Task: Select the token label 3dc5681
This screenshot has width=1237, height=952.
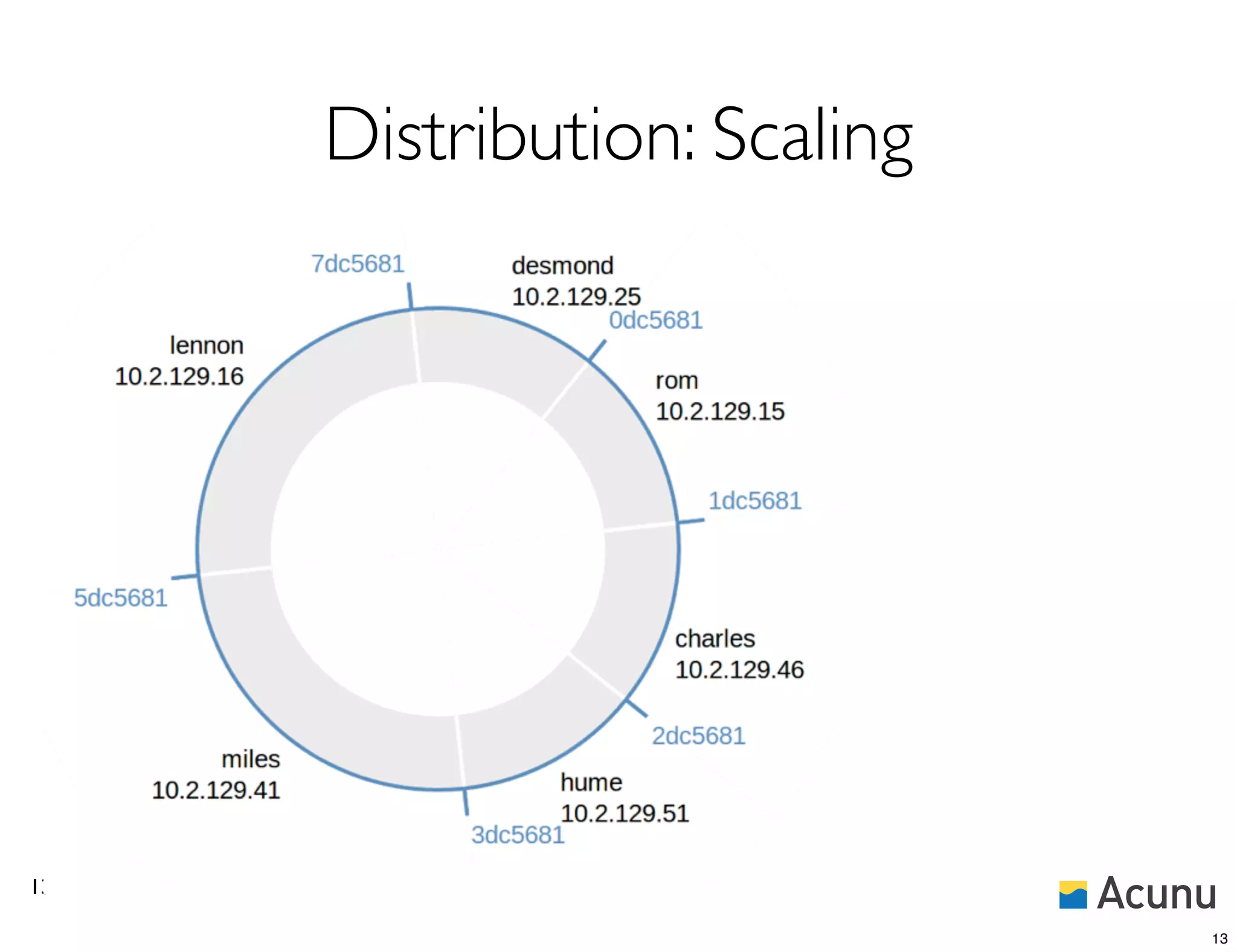Action: pos(518,835)
